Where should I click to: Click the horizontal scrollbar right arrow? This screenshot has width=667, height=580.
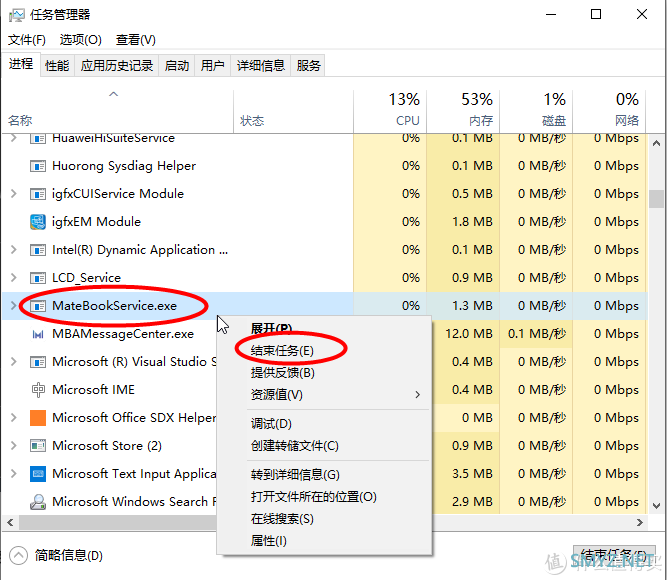click(x=639, y=523)
